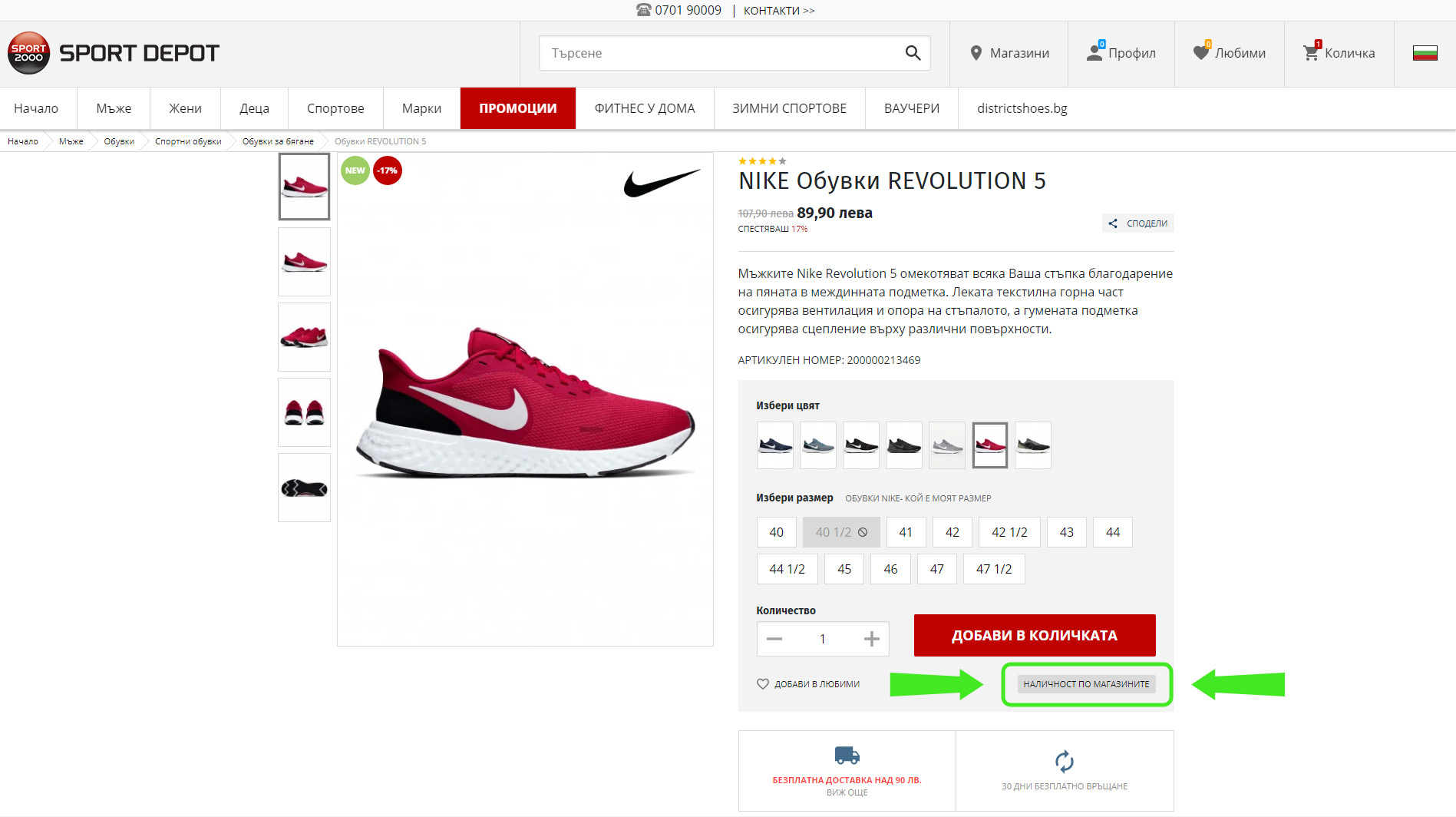Choose the blue-grey shoe color
This screenshot has height=817, width=1456.
coord(818,445)
